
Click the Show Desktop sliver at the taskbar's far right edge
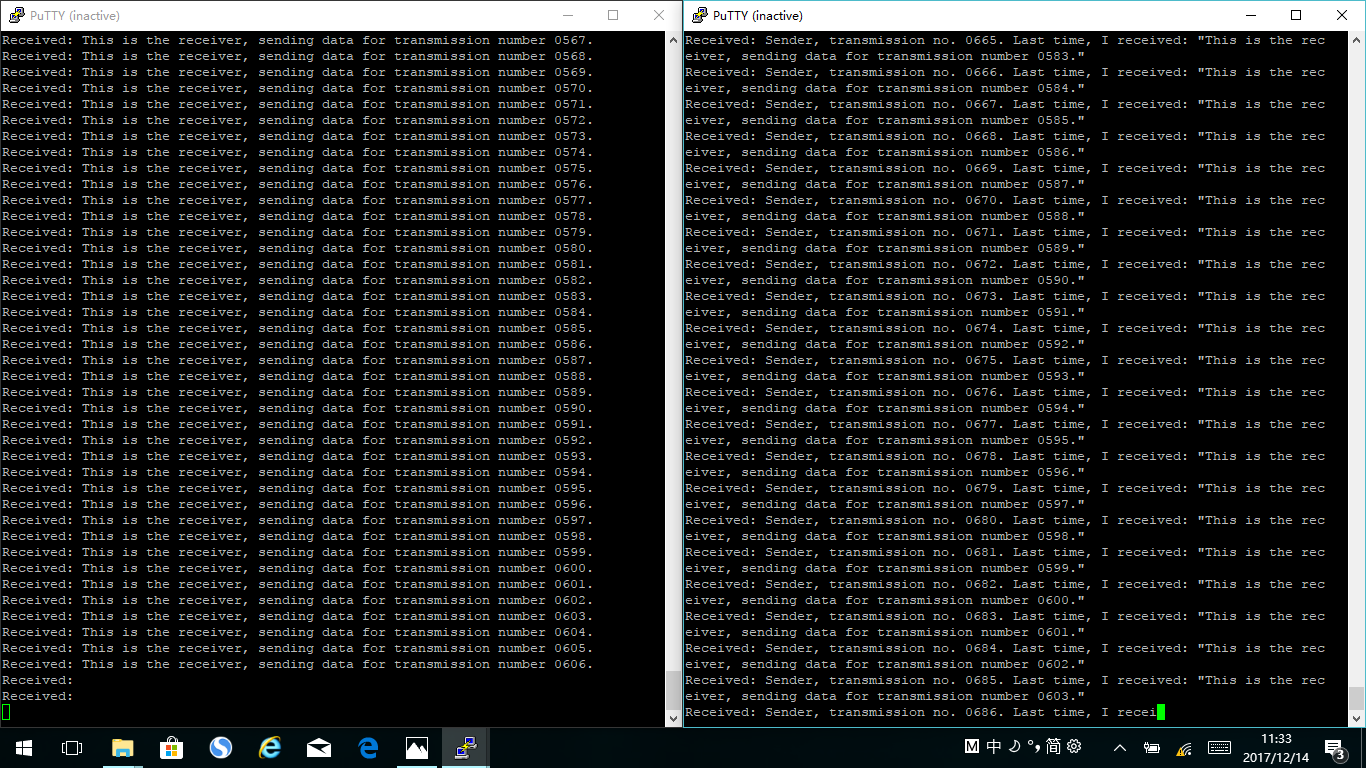[x=1362, y=747]
